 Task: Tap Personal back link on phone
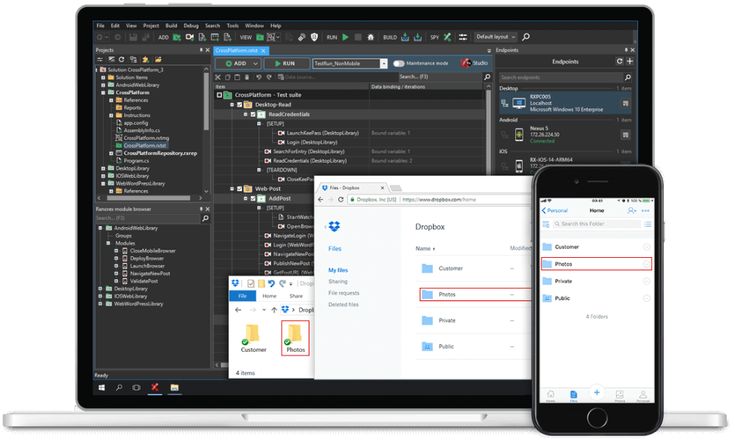click(x=555, y=211)
